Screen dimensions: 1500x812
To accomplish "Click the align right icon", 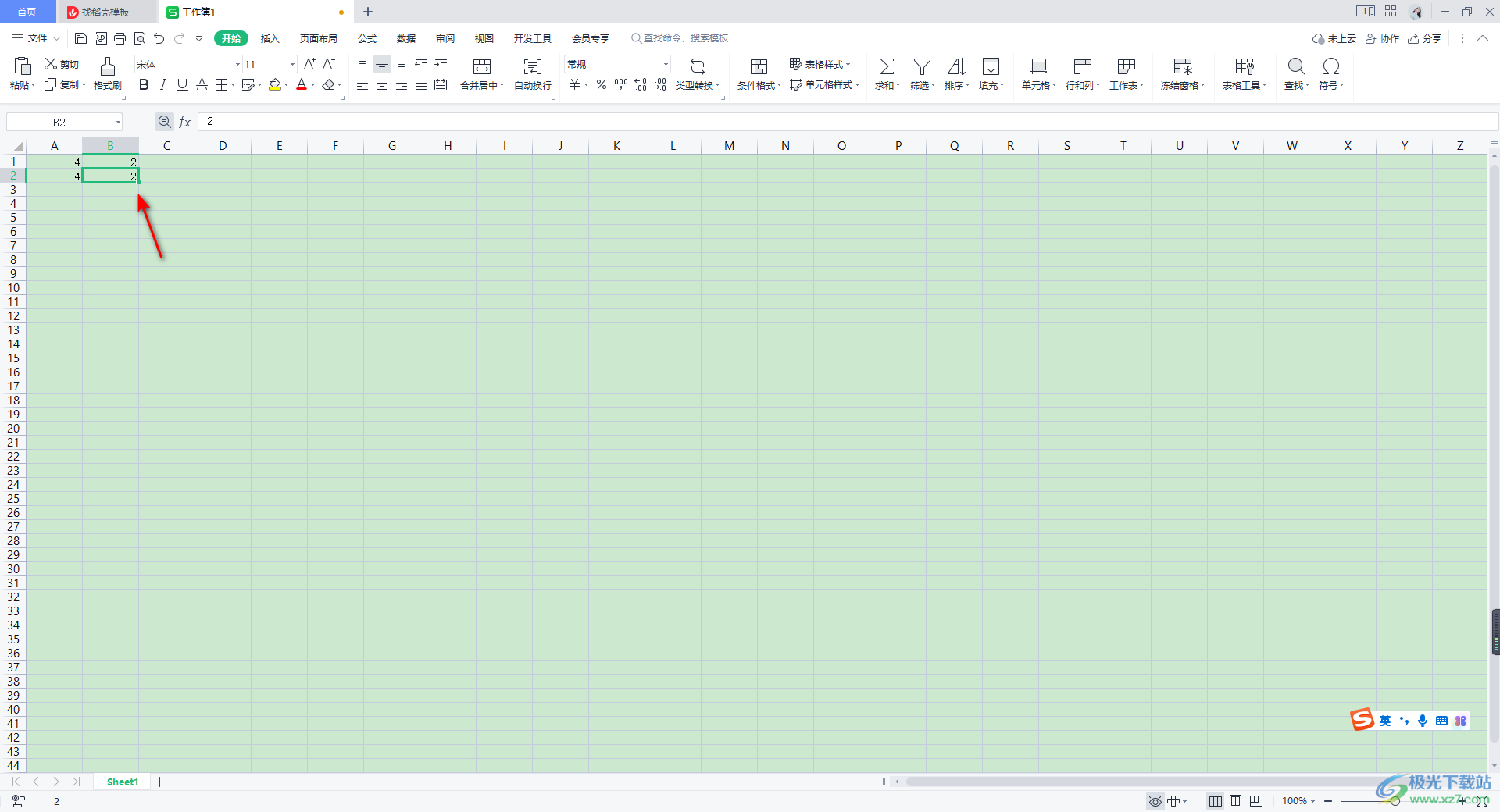I will (x=402, y=84).
